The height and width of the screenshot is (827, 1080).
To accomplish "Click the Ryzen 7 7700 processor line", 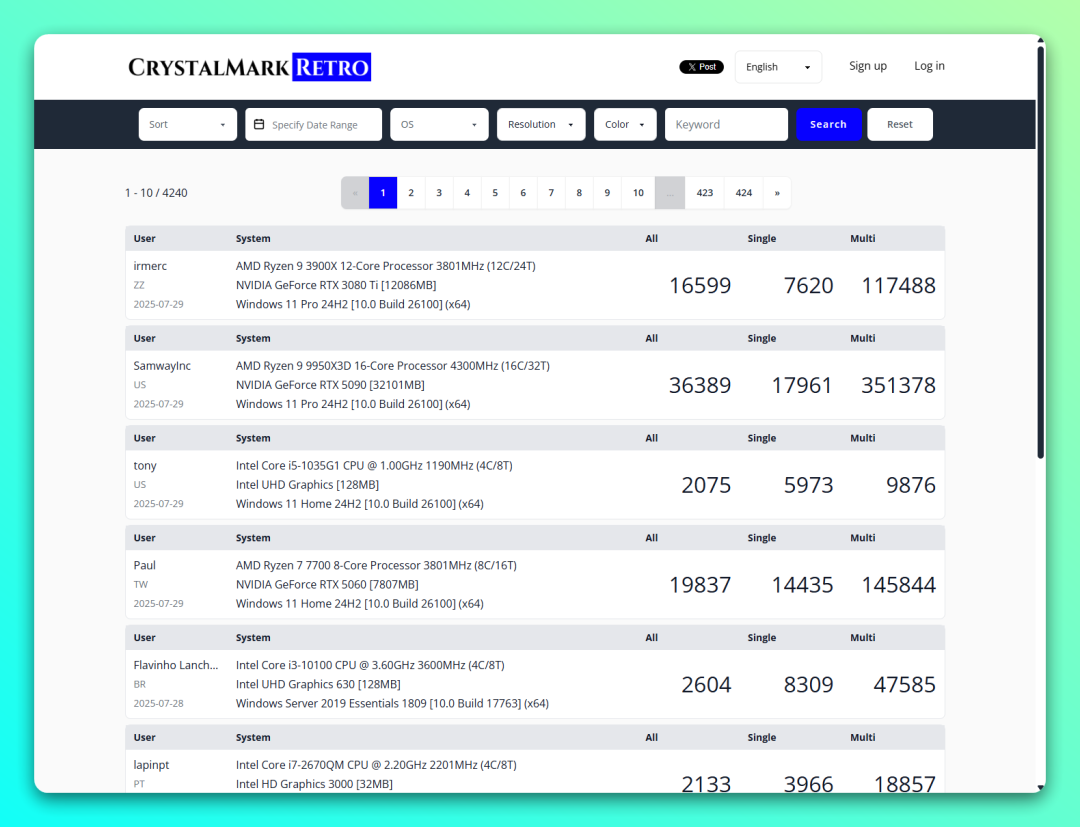I will pos(376,565).
